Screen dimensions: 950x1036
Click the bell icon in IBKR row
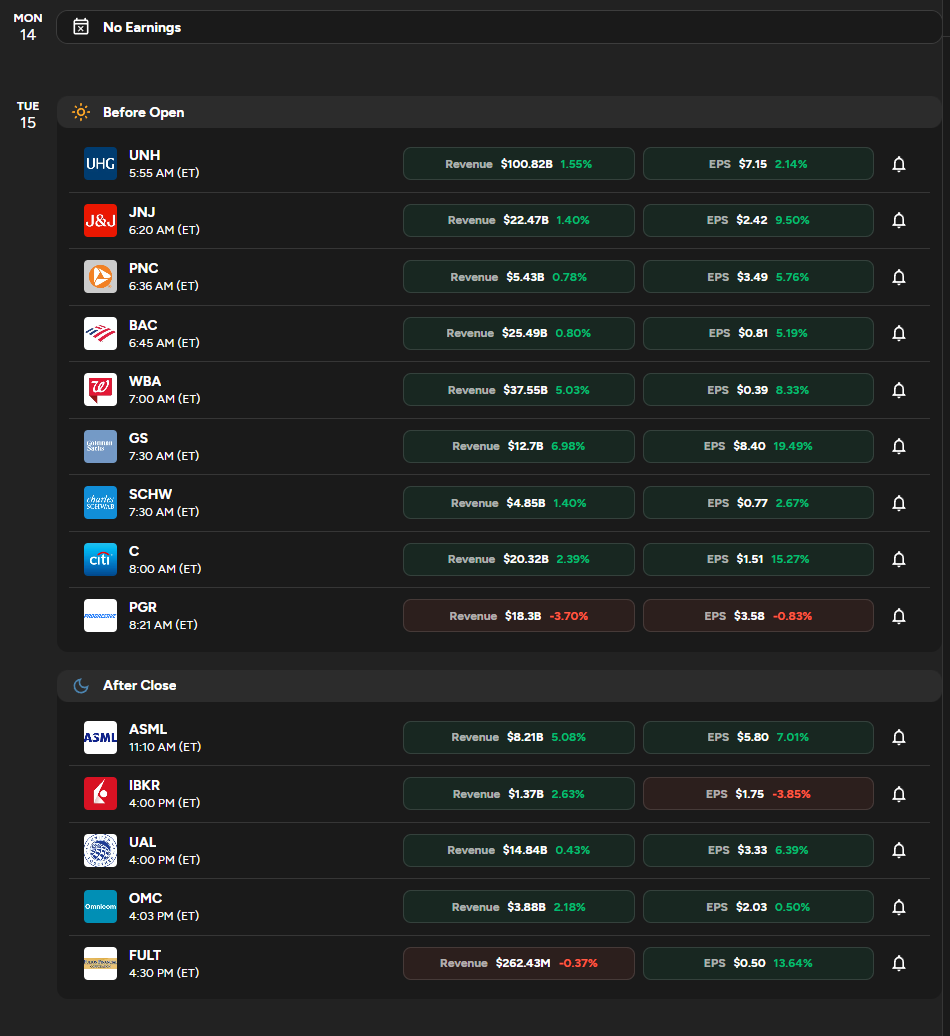[898, 794]
